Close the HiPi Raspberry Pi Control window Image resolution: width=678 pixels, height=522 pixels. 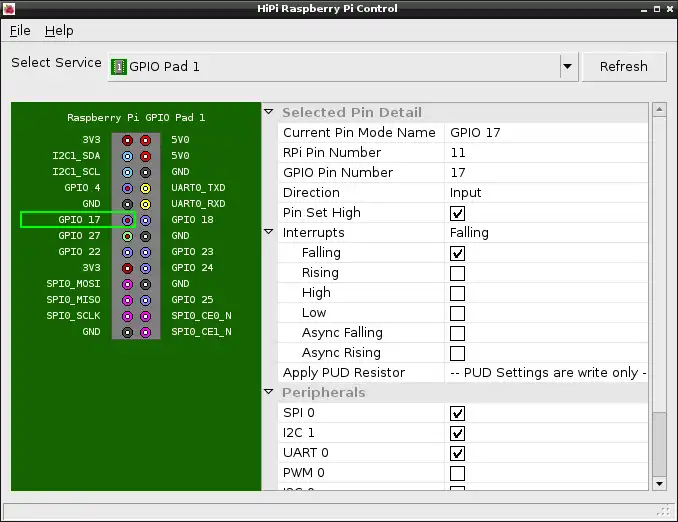pos(669,9)
